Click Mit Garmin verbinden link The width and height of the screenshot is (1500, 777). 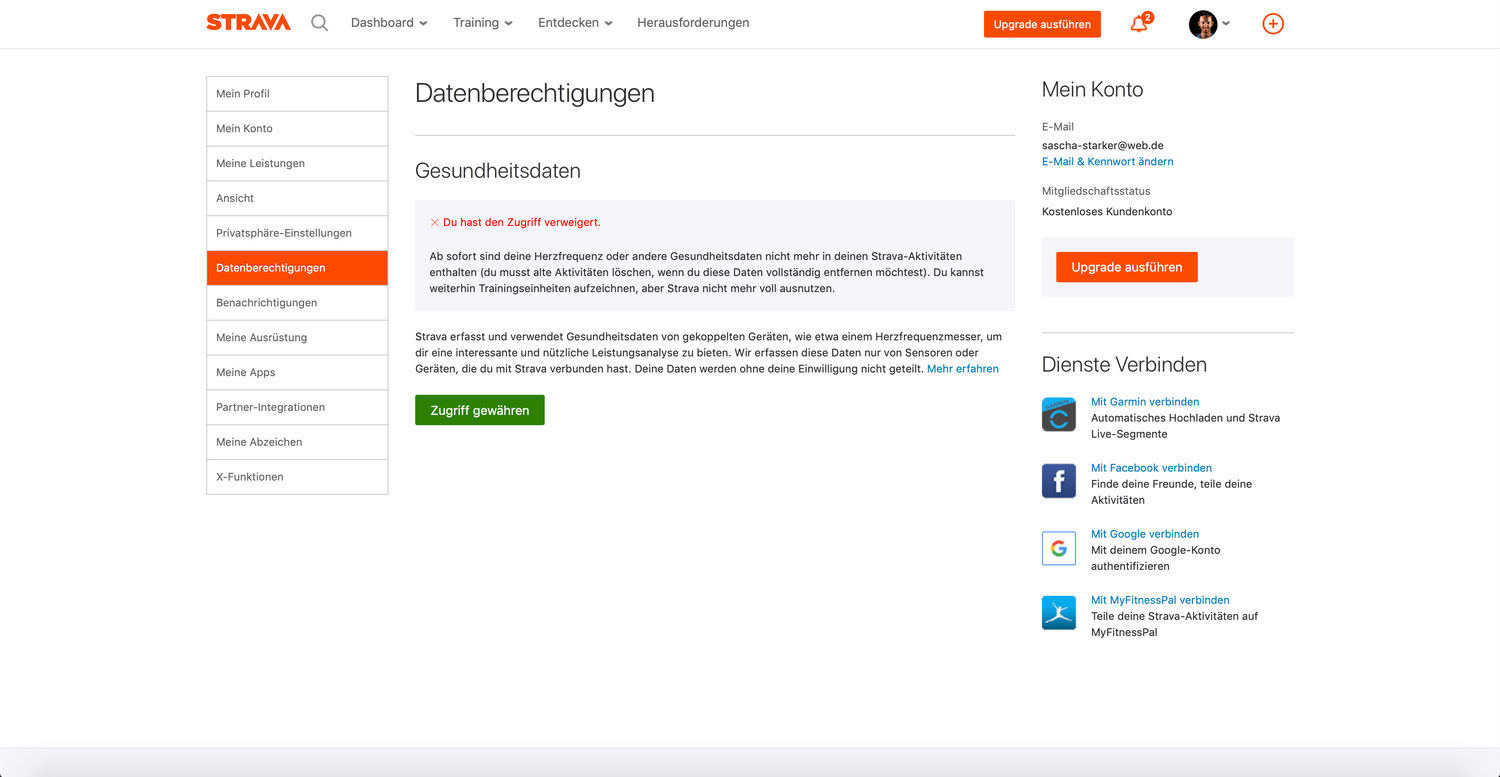point(1145,402)
